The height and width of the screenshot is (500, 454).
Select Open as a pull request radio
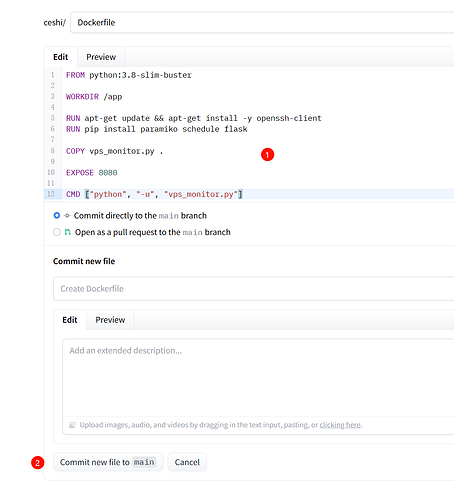(57, 232)
